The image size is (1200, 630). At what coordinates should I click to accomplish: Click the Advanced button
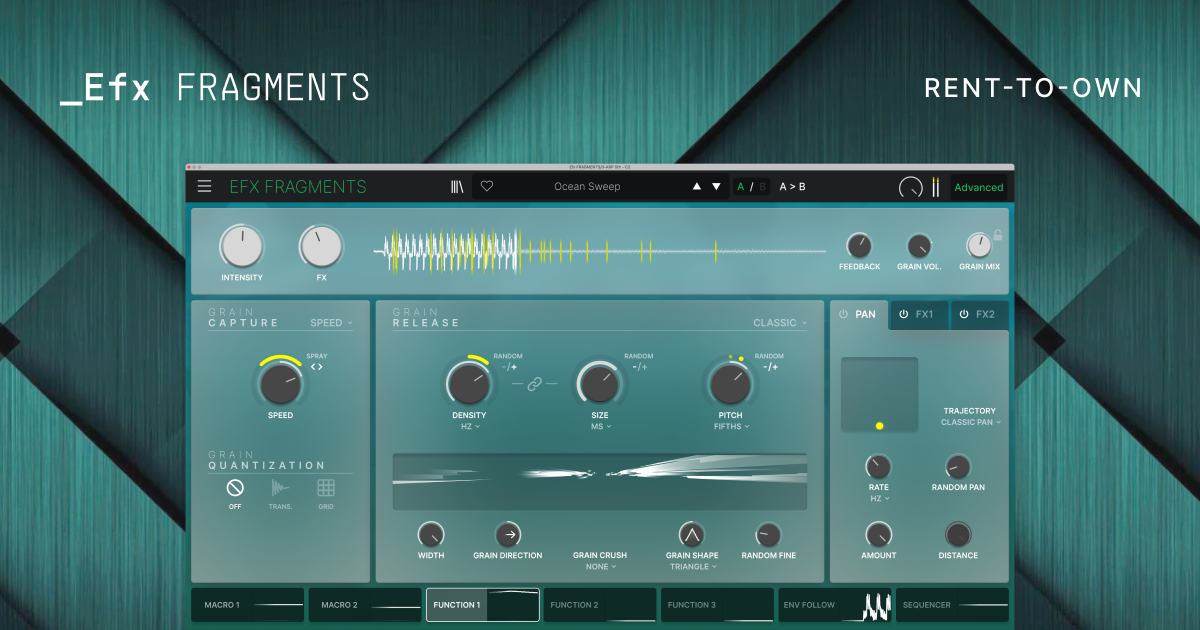[x=978, y=187]
